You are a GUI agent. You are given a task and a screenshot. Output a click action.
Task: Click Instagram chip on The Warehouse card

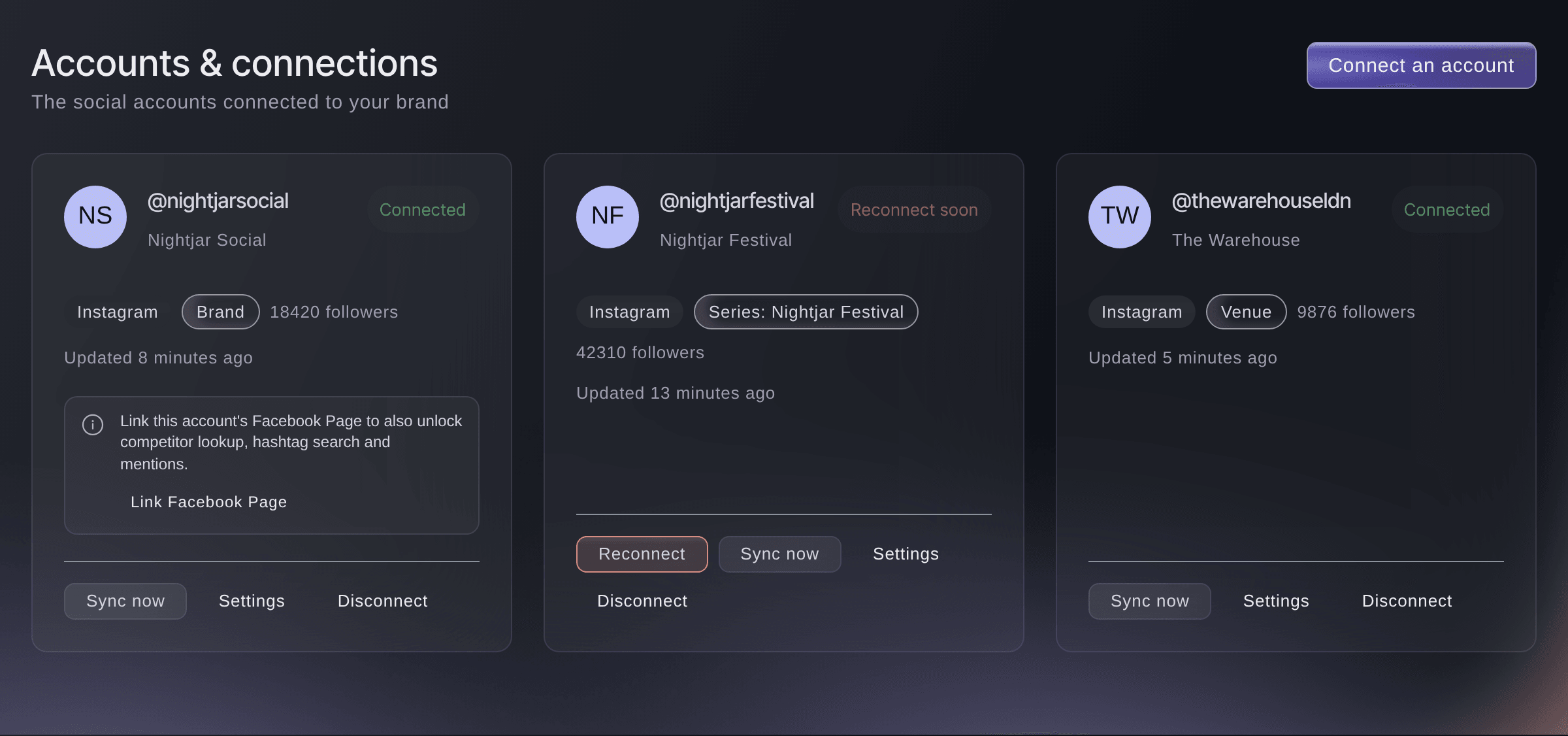tap(1142, 312)
